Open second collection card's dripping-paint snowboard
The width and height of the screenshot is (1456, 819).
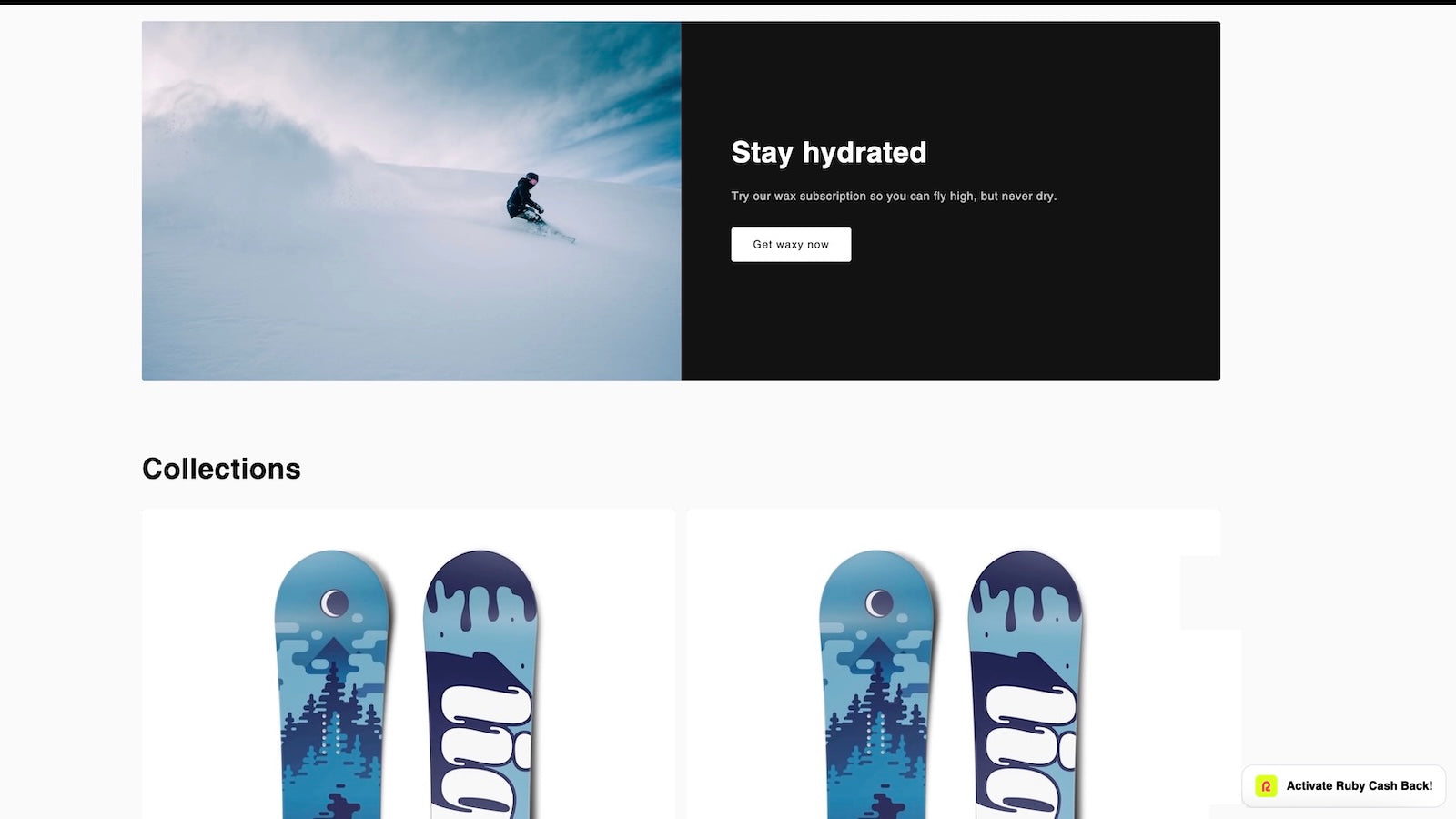click(x=1026, y=684)
